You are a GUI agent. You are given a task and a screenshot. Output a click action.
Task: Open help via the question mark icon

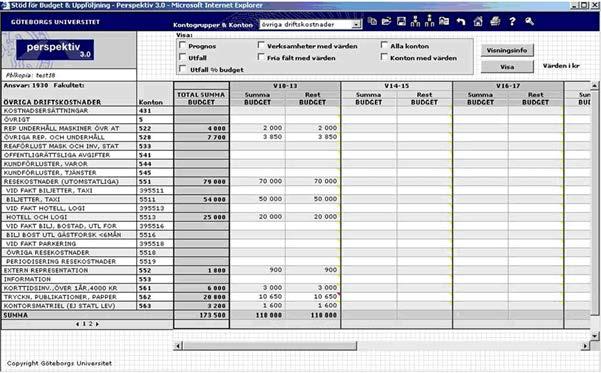[512, 21]
